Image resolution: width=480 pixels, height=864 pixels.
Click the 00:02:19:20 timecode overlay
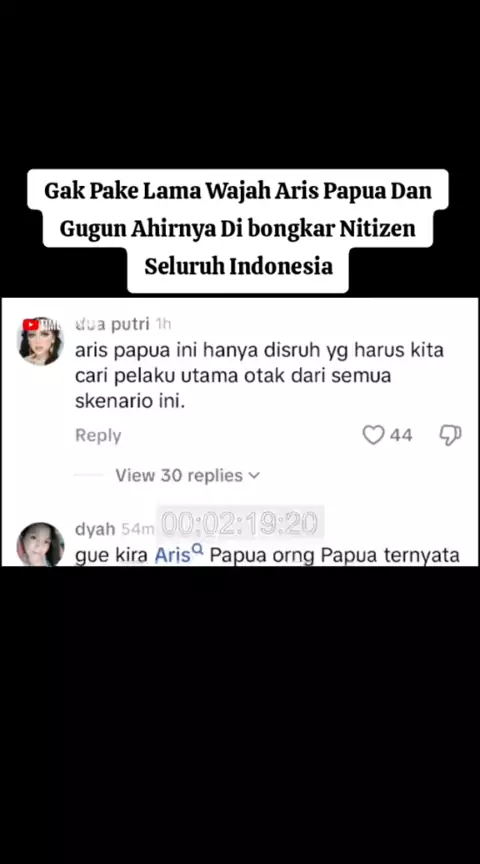tap(240, 523)
